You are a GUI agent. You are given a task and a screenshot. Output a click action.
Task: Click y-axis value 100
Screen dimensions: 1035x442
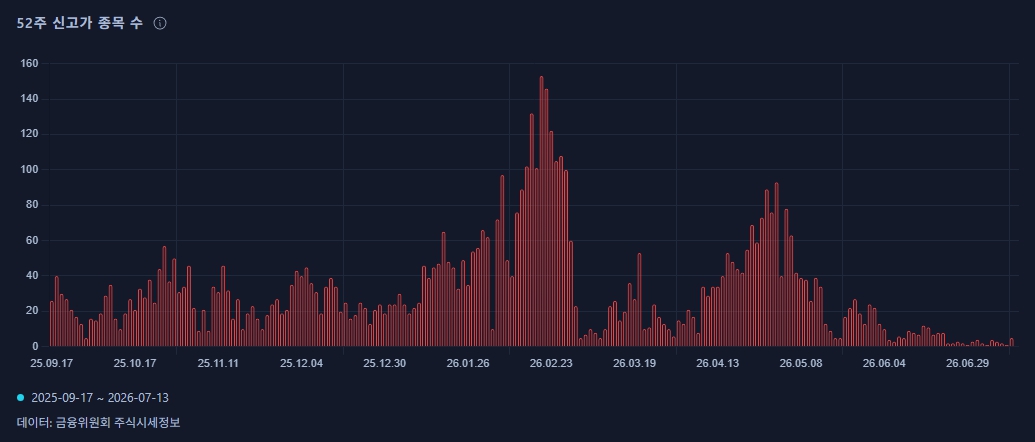pyautogui.click(x=30, y=170)
